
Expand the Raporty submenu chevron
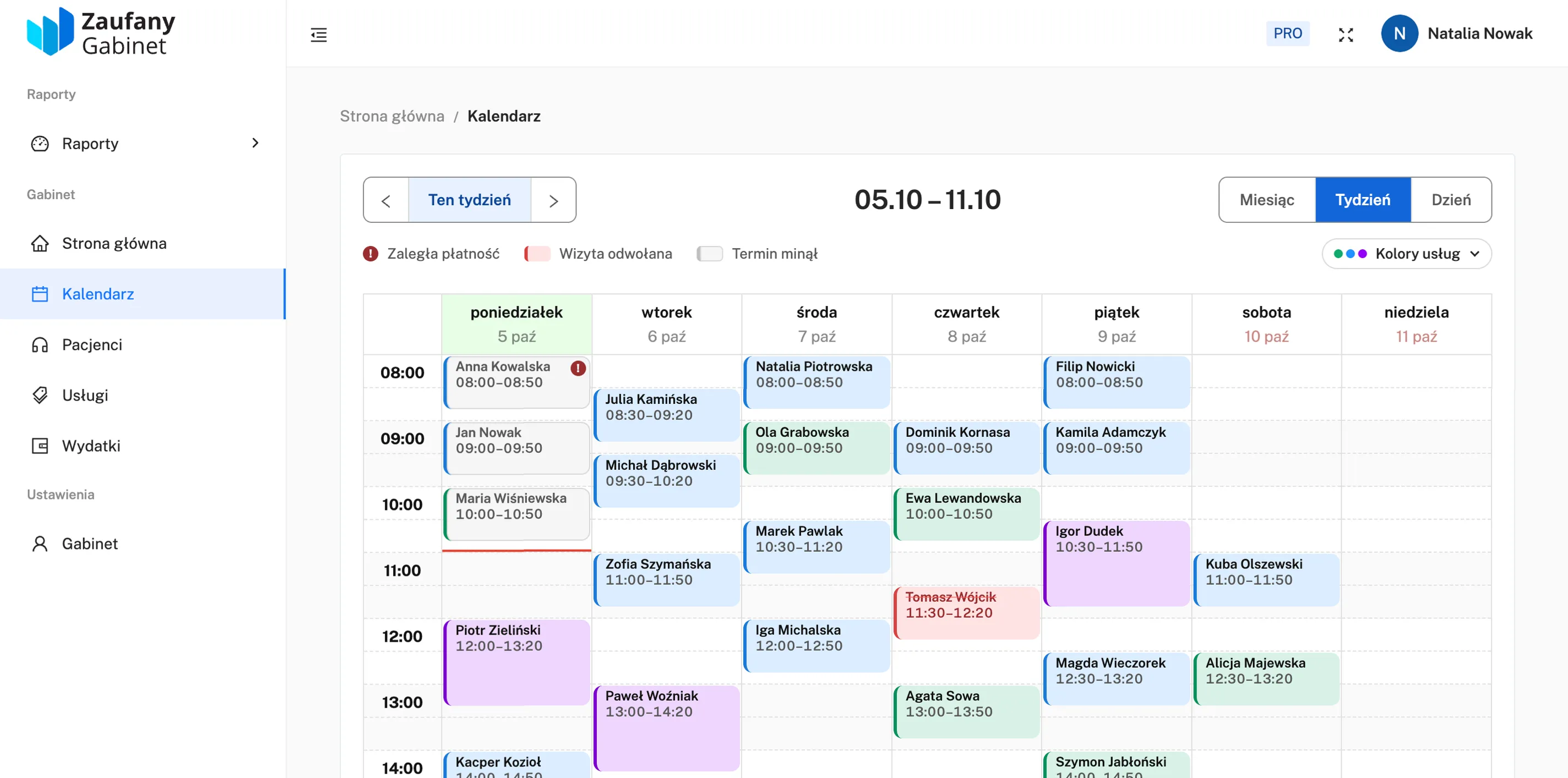point(255,143)
